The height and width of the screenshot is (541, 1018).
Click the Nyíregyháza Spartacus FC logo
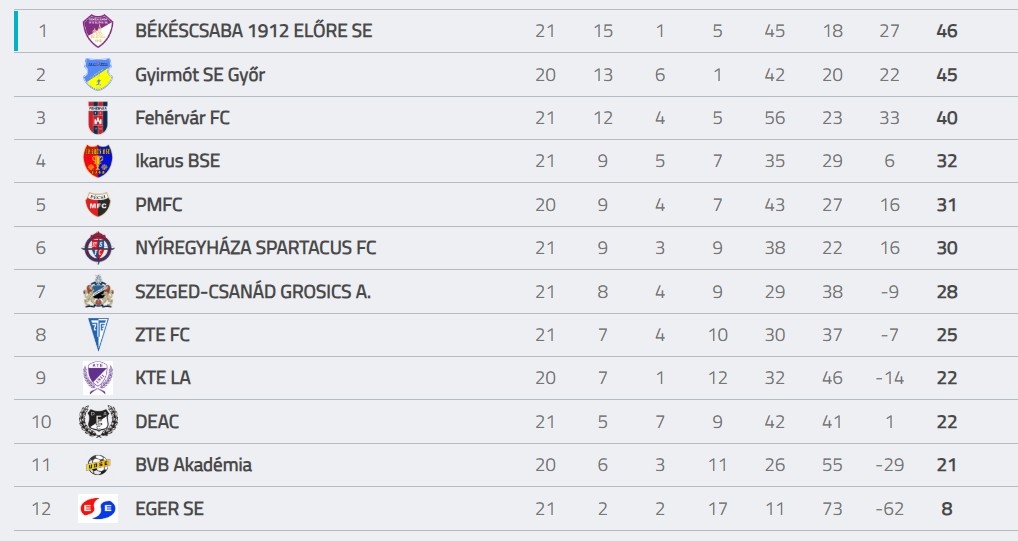click(98, 247)
